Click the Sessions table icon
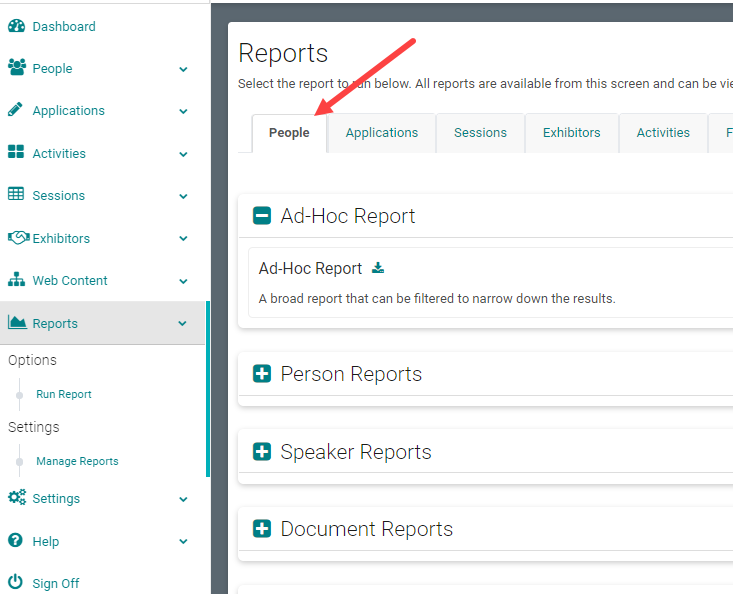This screenshot has width=733, height=594. [16, 195]
